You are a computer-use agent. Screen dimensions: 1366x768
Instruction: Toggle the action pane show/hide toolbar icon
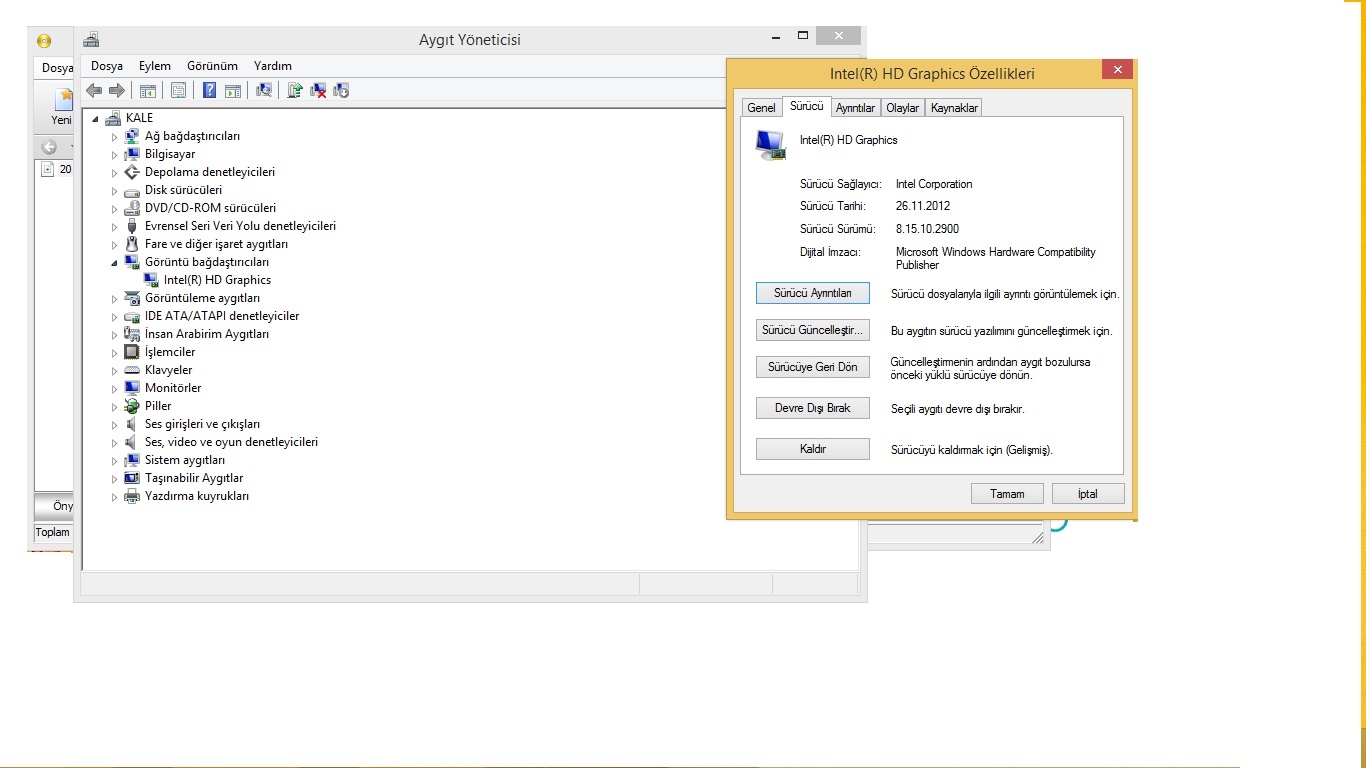pos(233,91)
